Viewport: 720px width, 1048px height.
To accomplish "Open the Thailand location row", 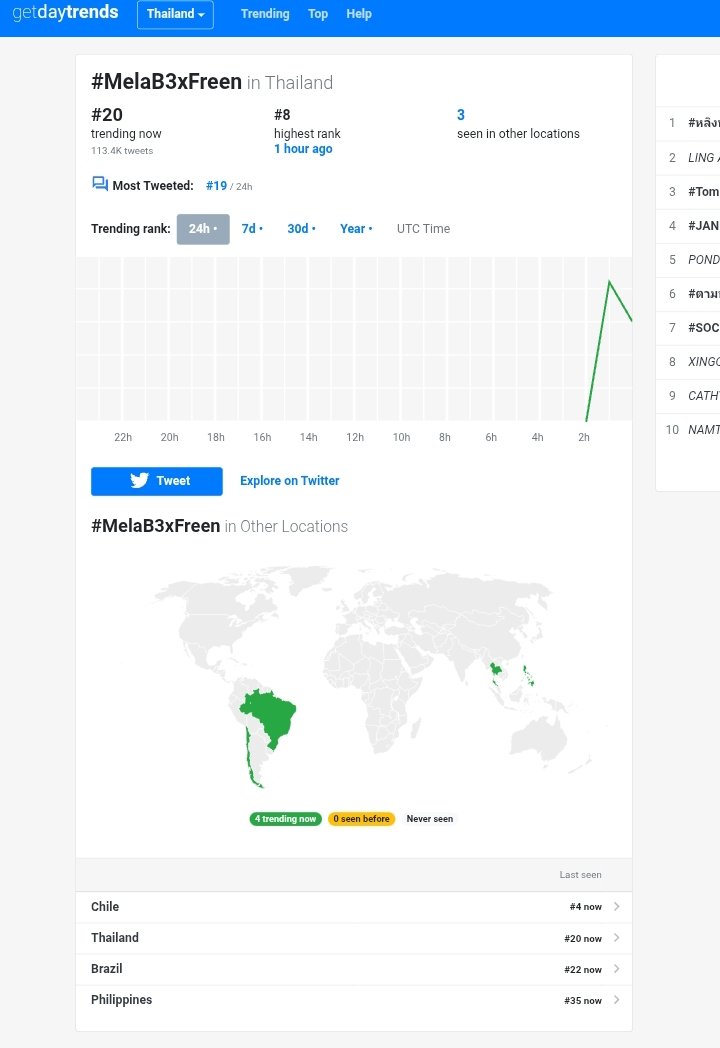I will pos(354,938).
